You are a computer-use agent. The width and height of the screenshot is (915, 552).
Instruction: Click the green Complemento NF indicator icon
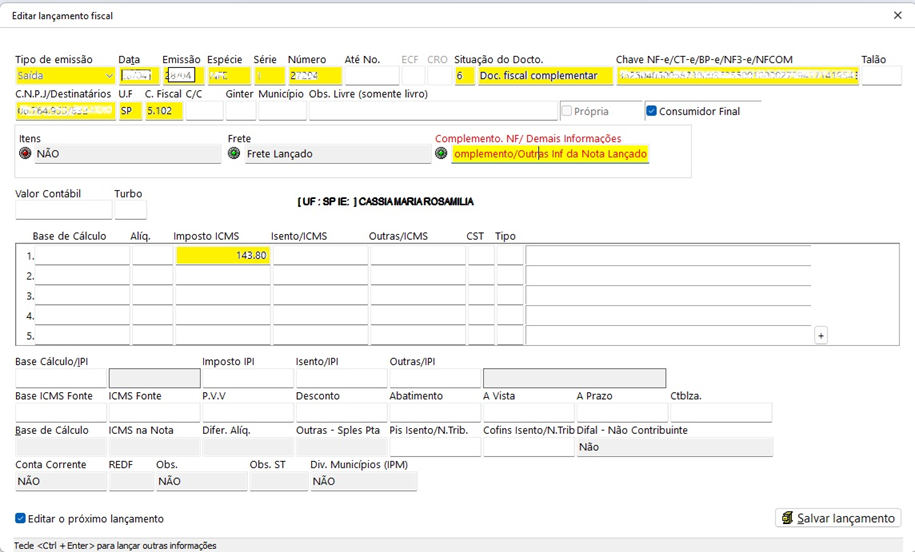pos(441,153)
